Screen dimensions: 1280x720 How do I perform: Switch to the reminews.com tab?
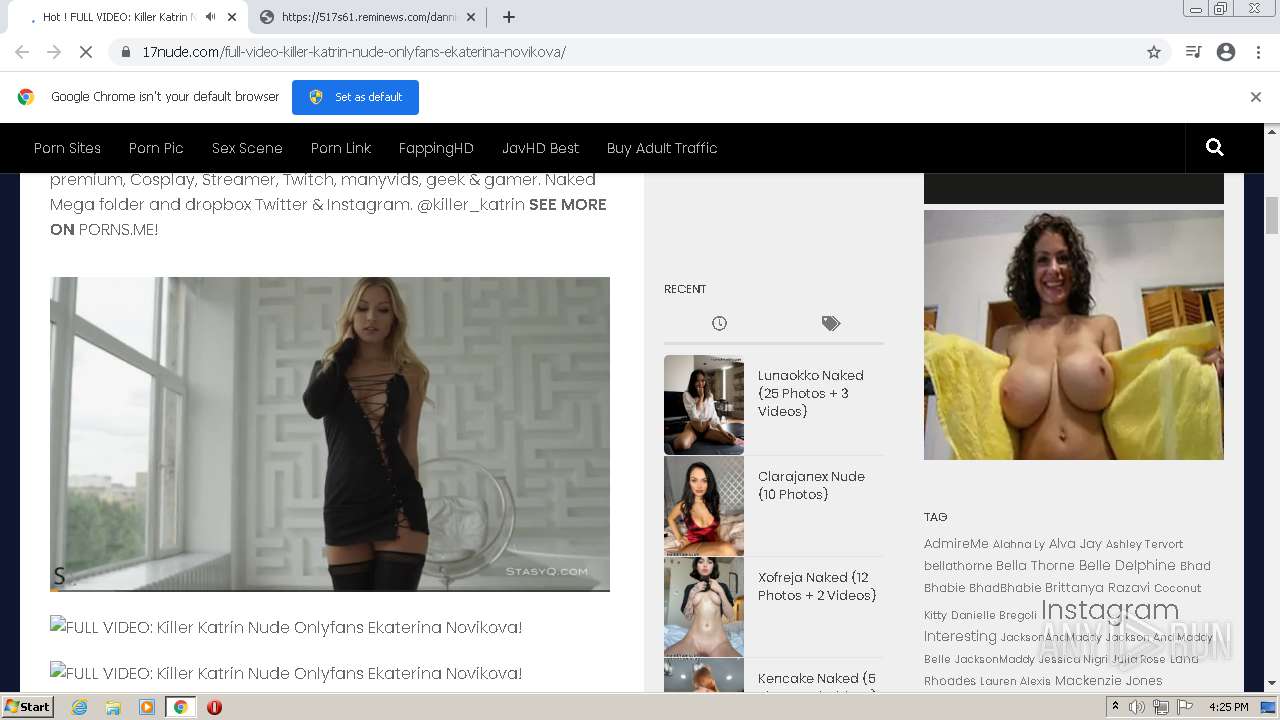[368, 17]
